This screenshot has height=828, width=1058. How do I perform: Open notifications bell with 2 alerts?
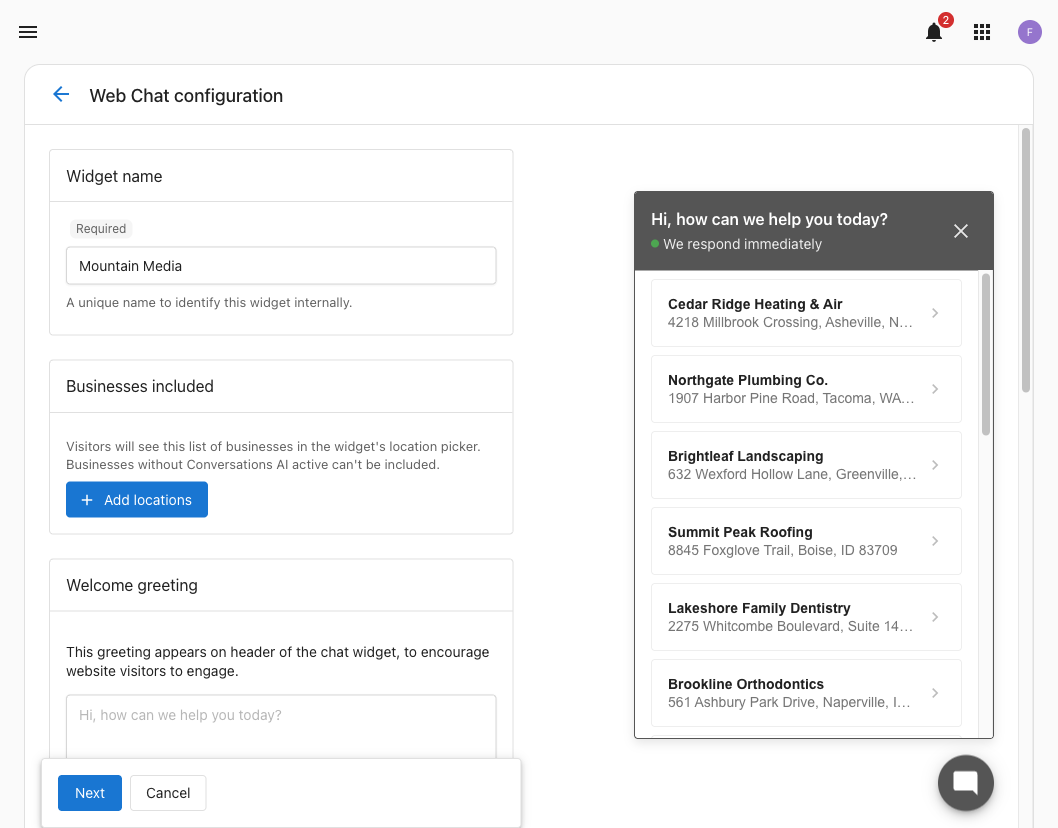934,32
